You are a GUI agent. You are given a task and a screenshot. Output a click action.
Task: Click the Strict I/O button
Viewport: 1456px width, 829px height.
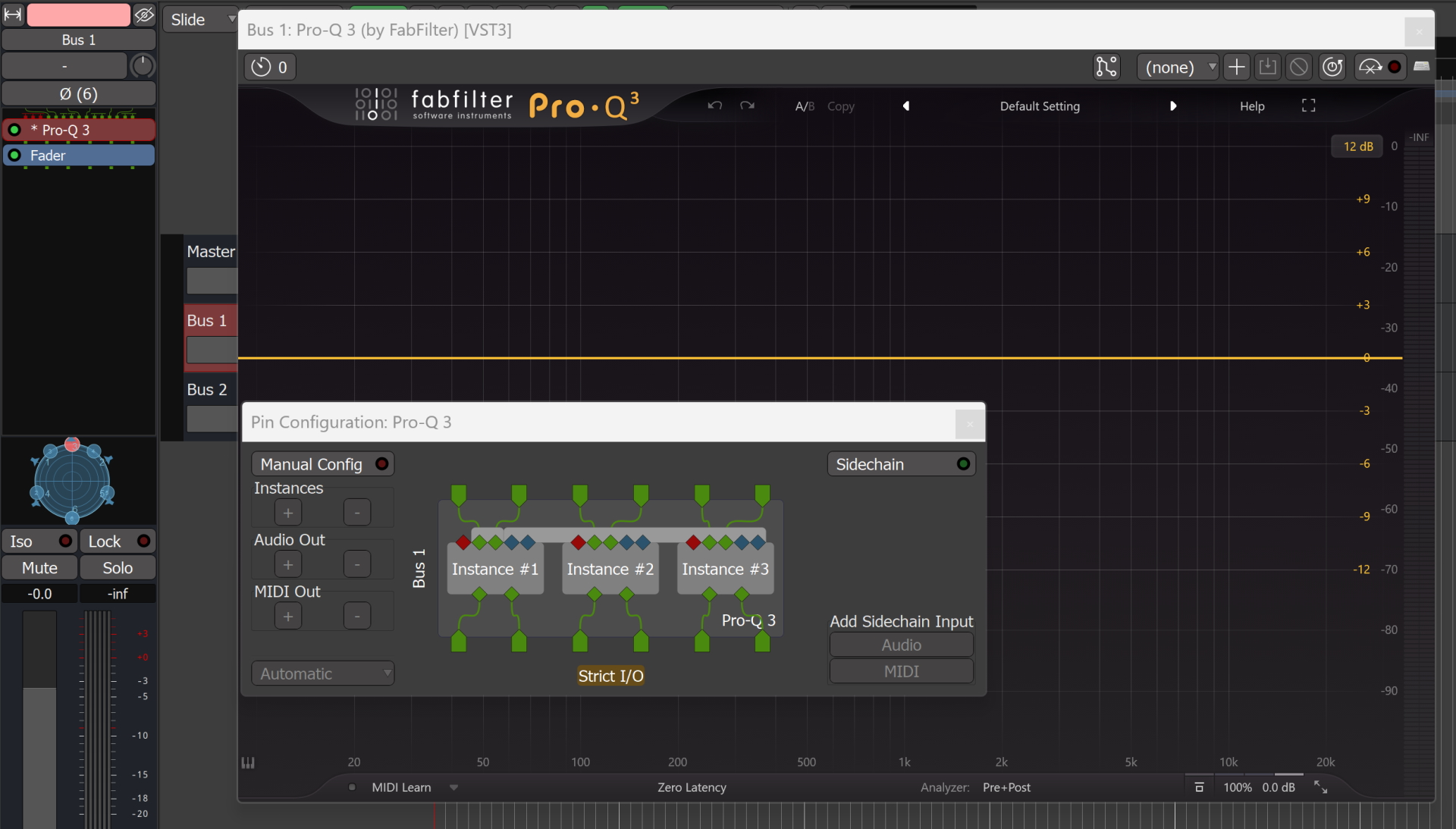point(610,676)
